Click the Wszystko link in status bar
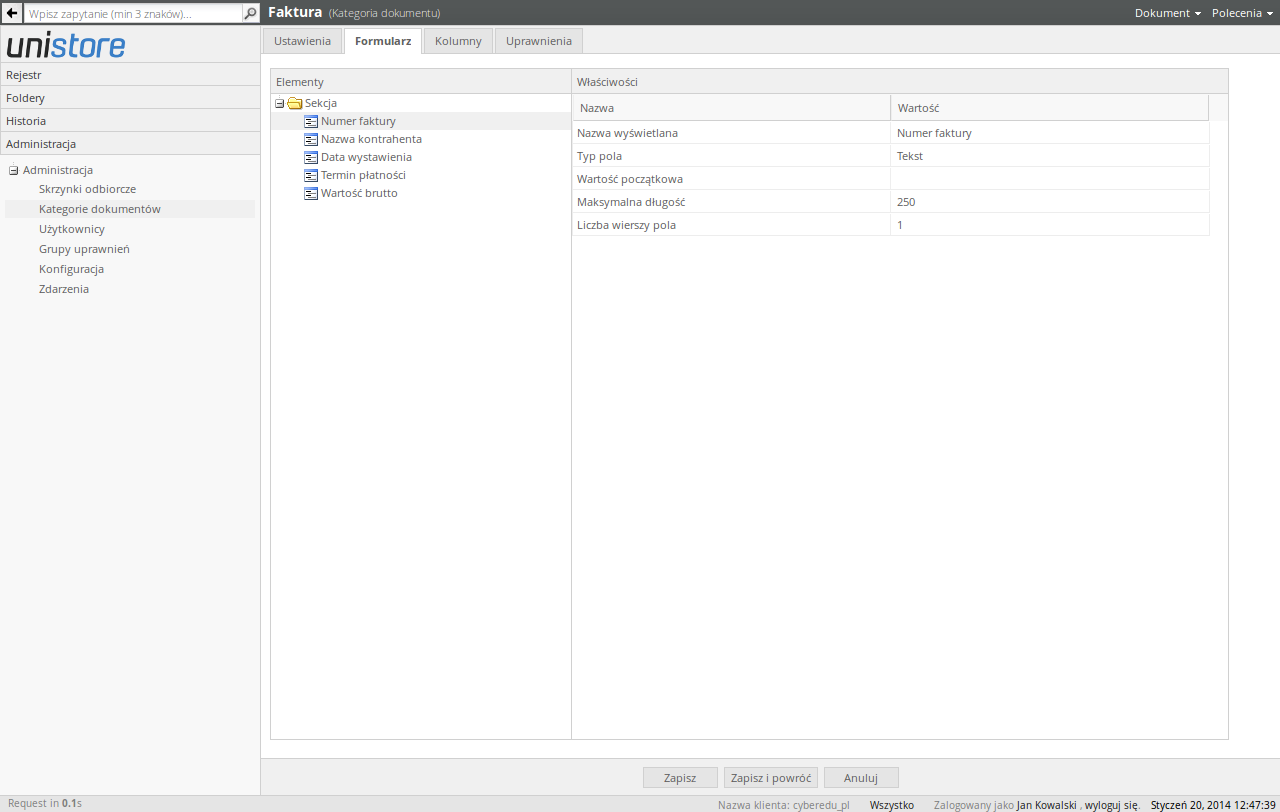The image size is (1280, 812). click(x=892, y=804)
